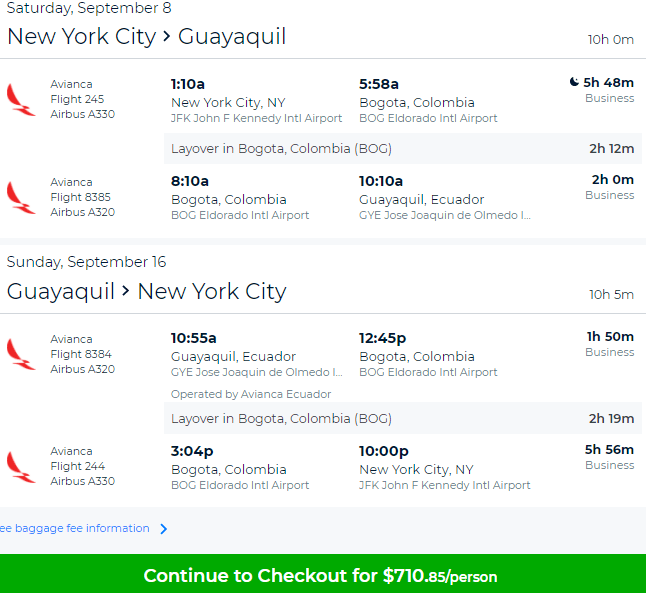Select the 1:10a departure time from JFK

point(188,84)
